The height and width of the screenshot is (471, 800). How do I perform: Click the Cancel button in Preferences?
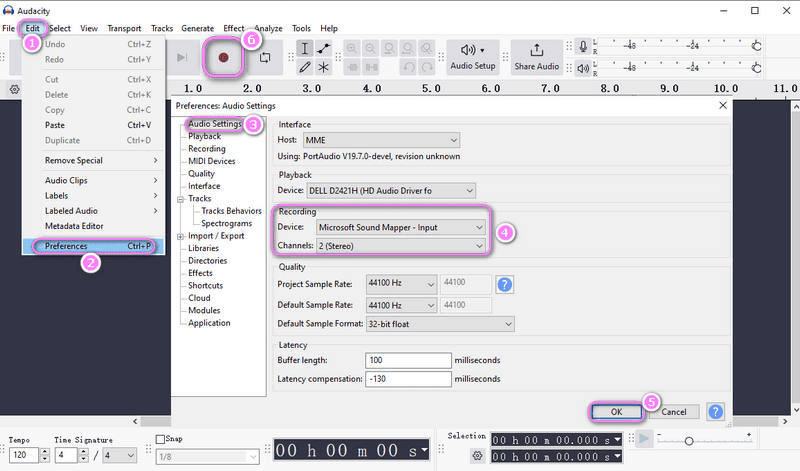pos(673,411)
